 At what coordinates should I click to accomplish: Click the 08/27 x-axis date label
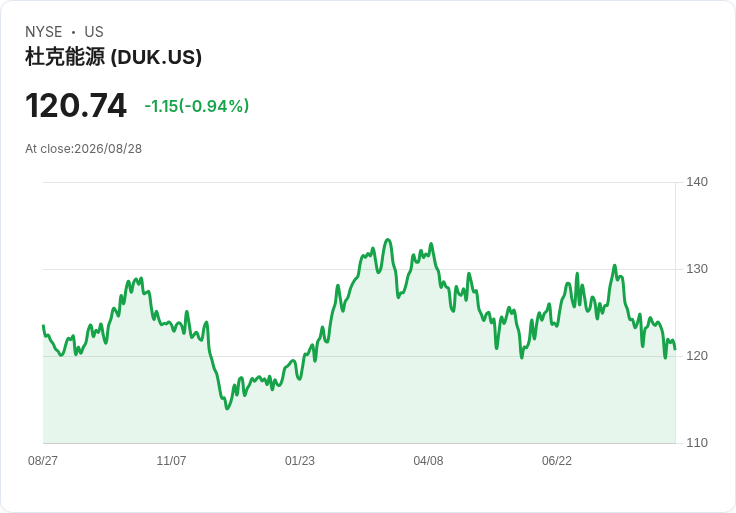coord(43,460)
